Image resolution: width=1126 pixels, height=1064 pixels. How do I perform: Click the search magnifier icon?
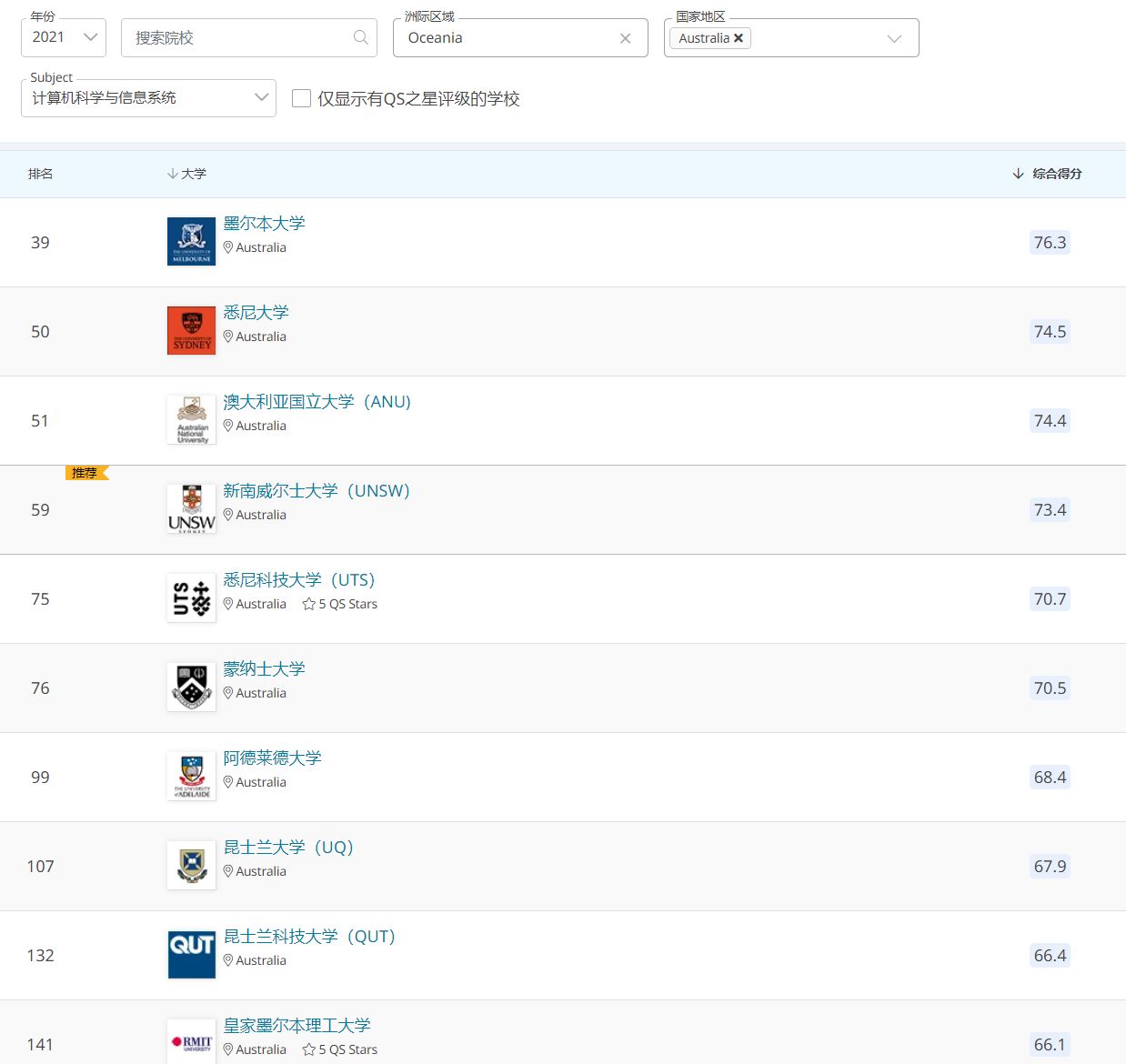click(x=361, y=37)
